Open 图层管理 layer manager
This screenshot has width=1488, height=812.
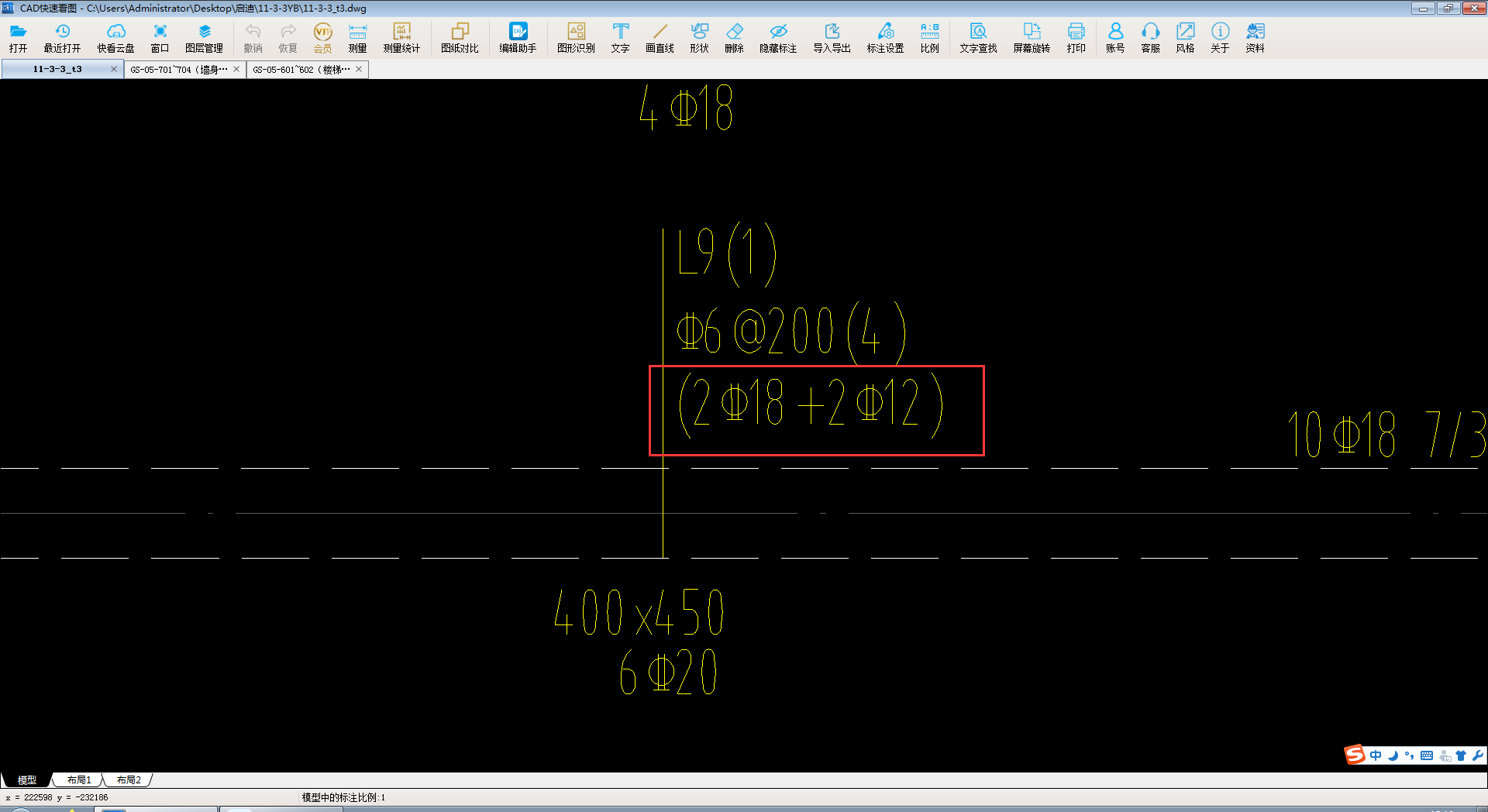204,37
